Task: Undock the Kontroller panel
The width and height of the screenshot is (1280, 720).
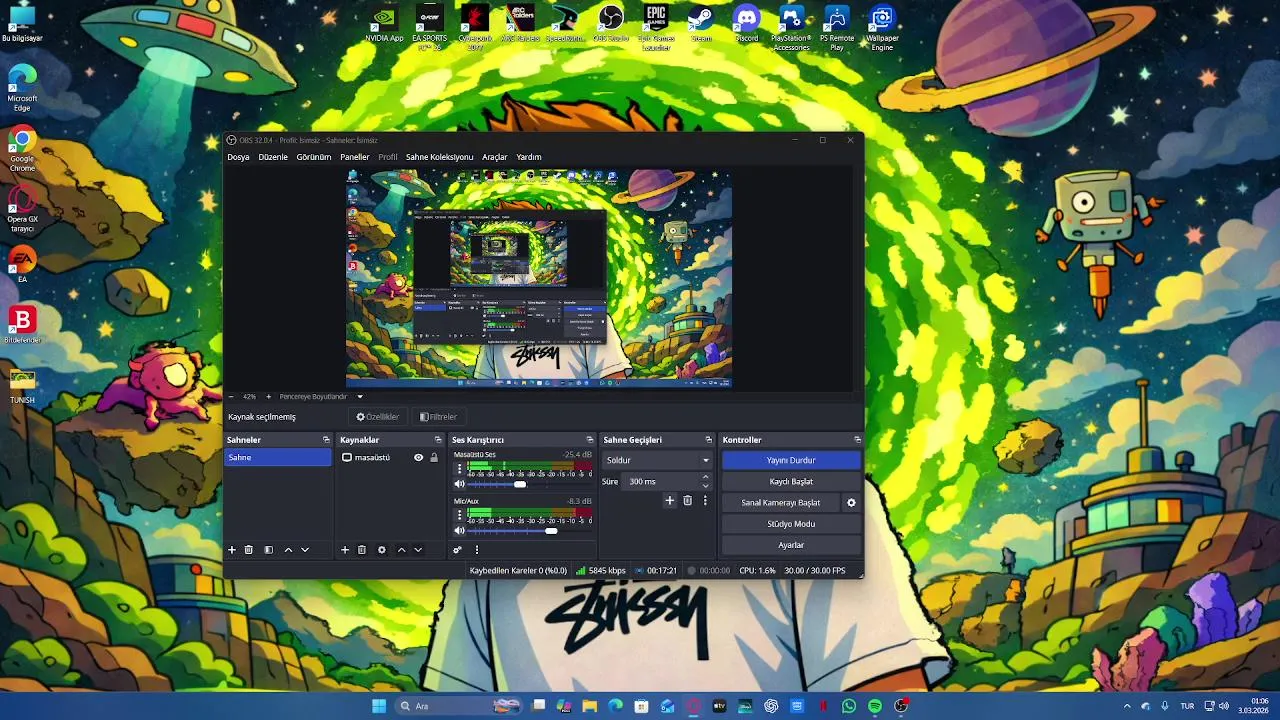Action: click(x=857, y=440)
